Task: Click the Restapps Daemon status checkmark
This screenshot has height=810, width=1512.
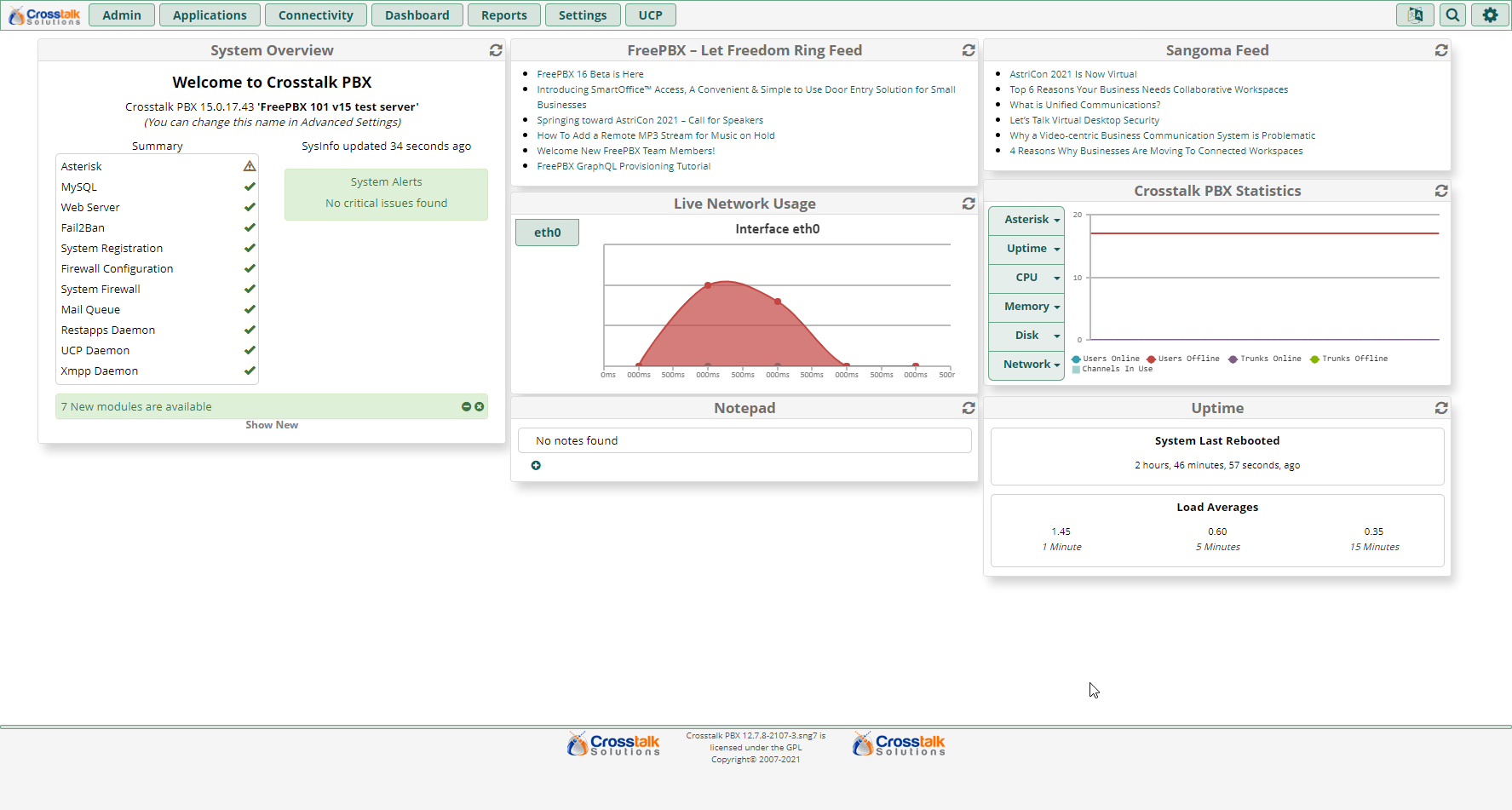Action: coord(250,330)
